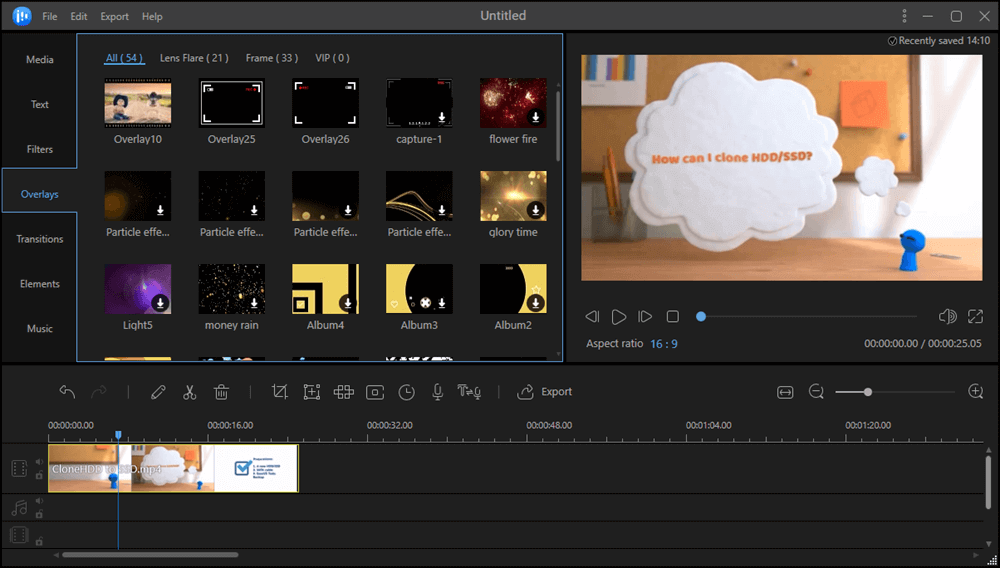1000x568 pixels.
Task: Click the zoom-to-fit timeline icon
Action: tap(785, 392)
